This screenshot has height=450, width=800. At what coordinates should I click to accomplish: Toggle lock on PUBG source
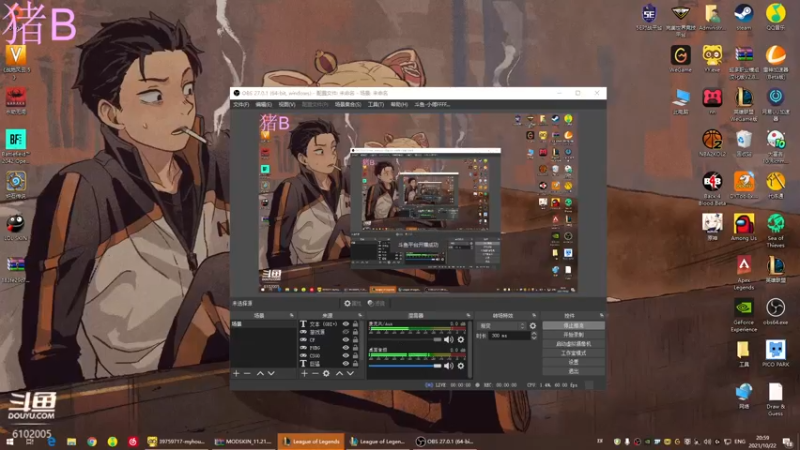(355, 347)
